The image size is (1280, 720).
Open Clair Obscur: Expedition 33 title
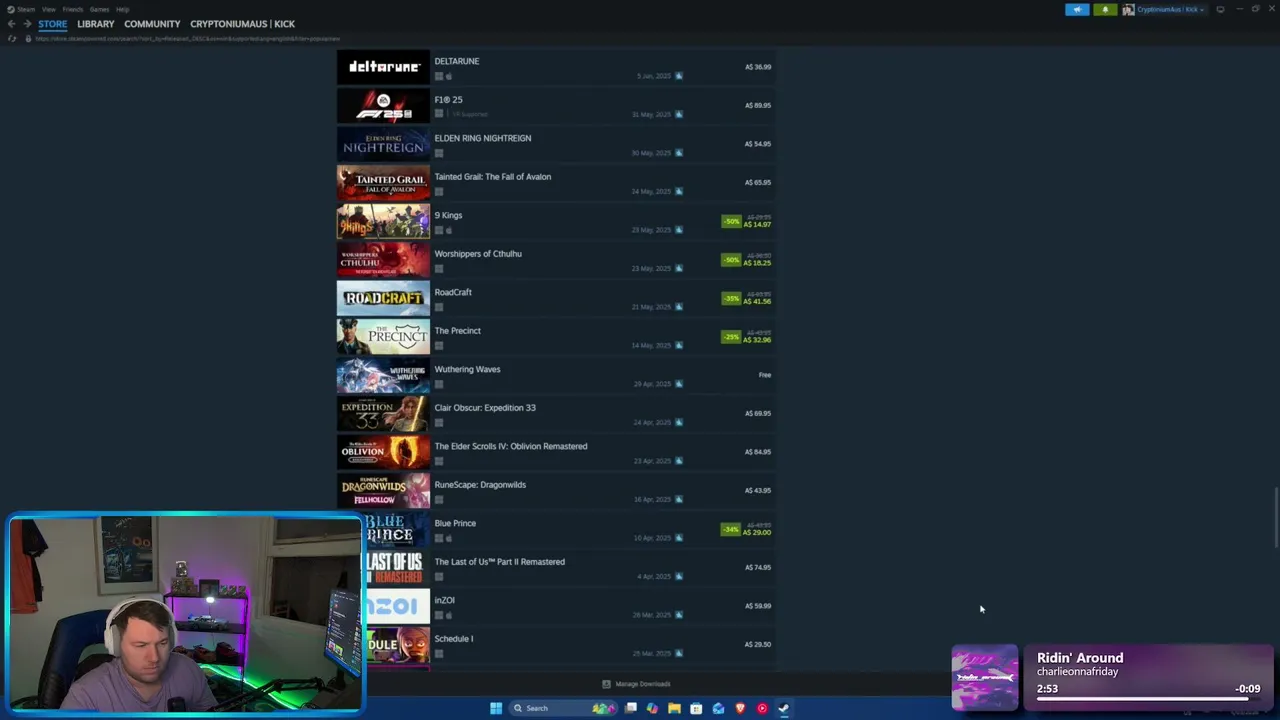coord(485,408)
